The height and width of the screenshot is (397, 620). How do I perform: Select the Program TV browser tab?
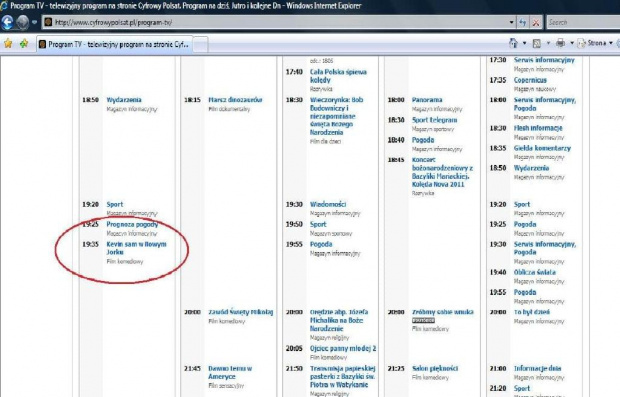coord(114,44)
